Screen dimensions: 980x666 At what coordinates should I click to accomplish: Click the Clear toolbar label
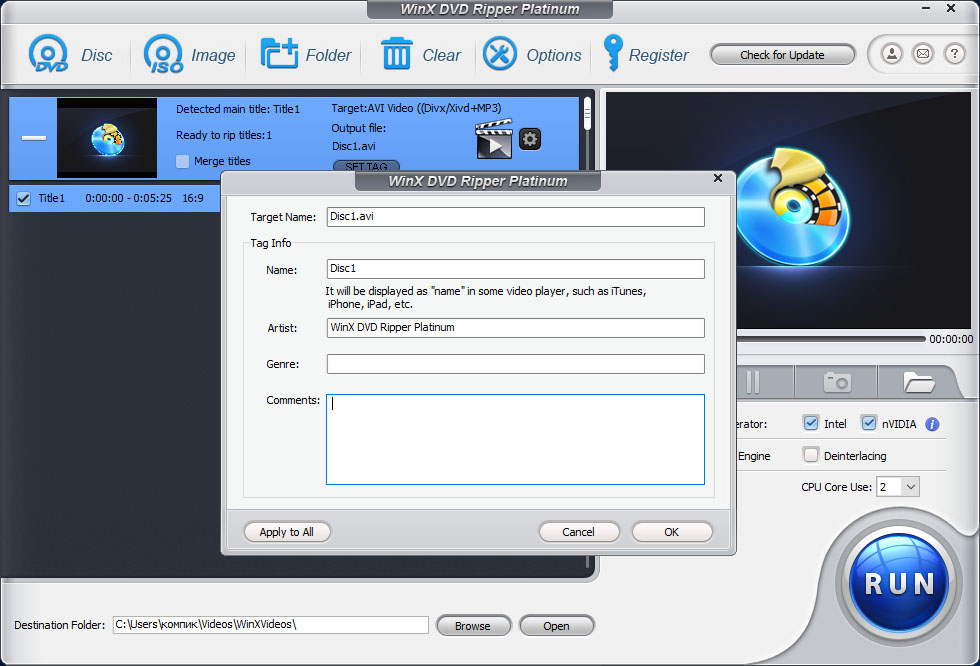click(441, 56)
